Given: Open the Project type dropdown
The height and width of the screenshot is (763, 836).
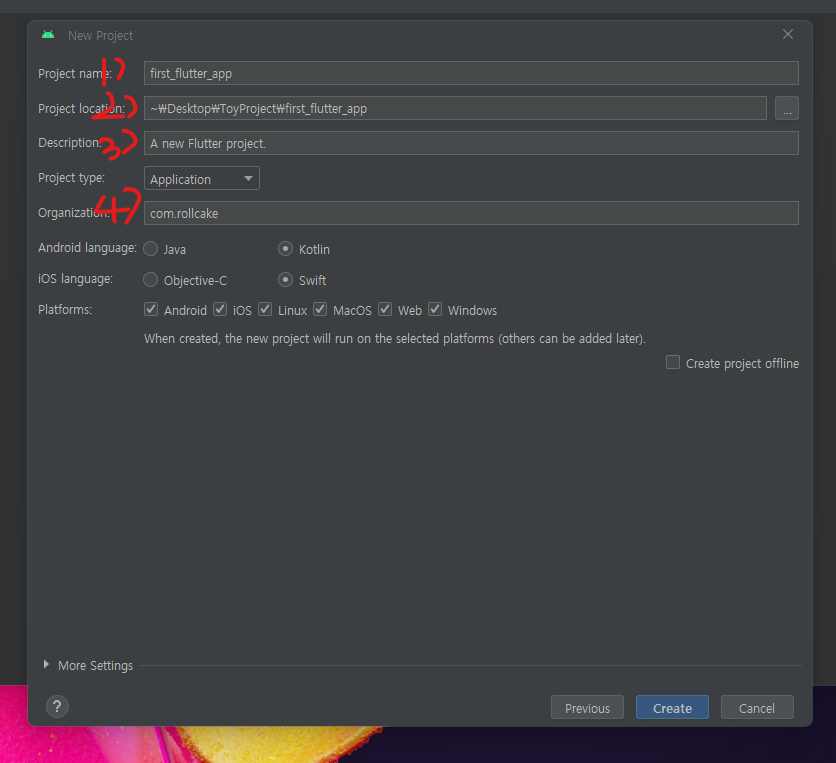Looking at the screenshot, I should [x=202, y=178].
